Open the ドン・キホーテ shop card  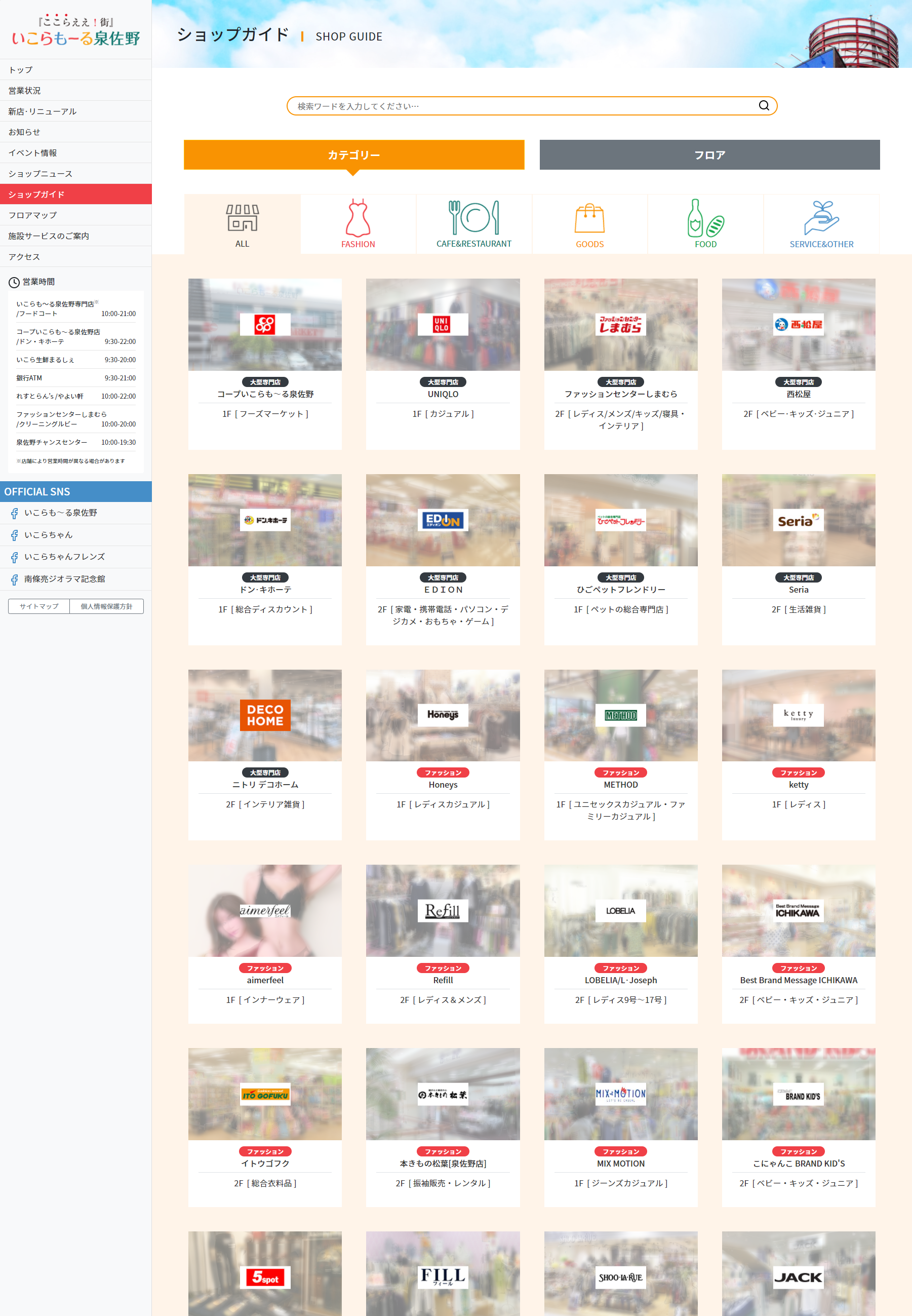(265, 559)
